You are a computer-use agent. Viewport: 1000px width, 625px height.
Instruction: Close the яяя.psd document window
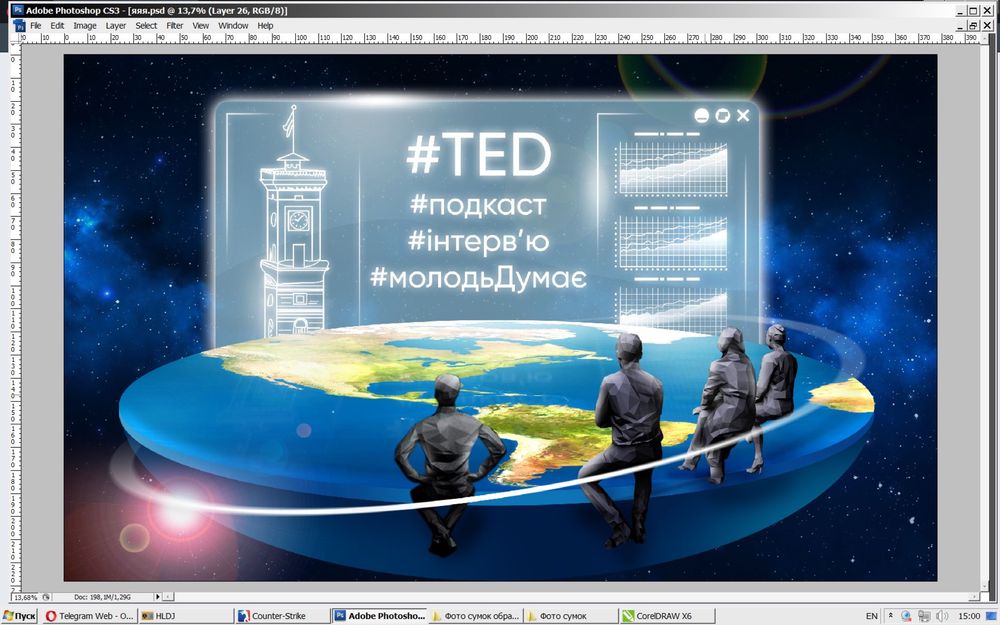click(x=987, y=26)
